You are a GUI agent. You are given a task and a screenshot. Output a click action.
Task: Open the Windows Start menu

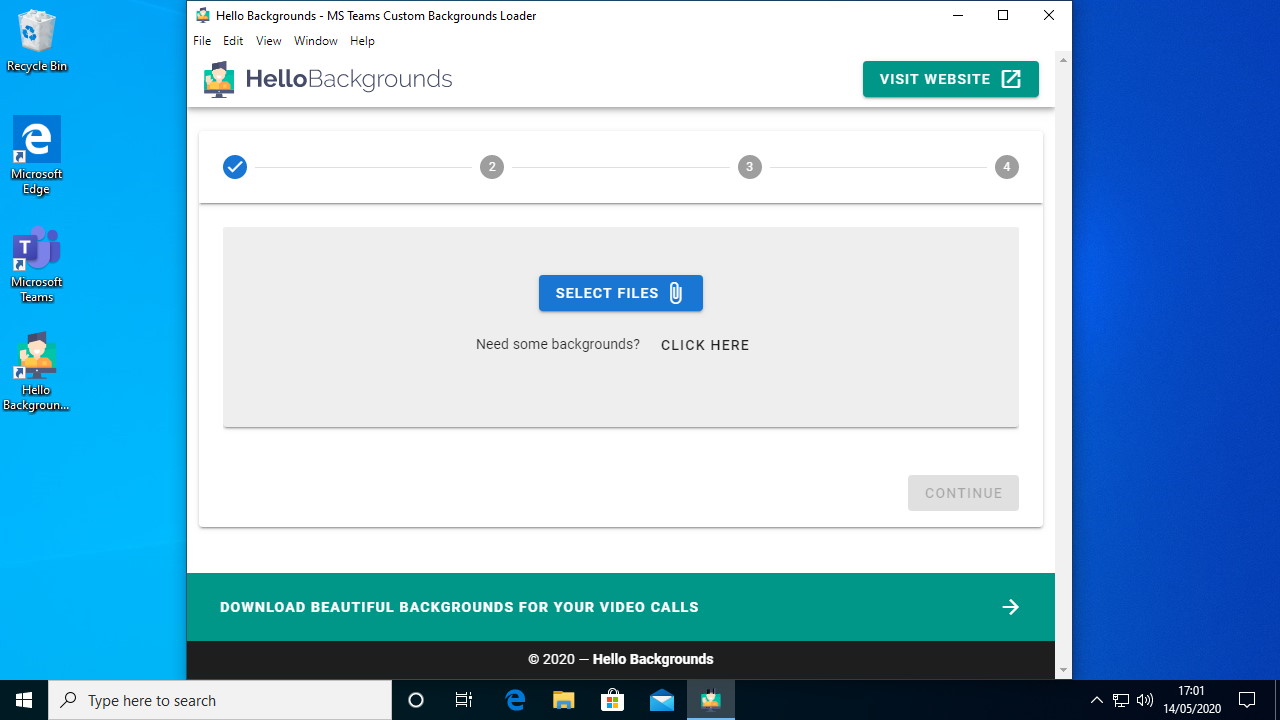pyautogui.click(x=24, y=700)
